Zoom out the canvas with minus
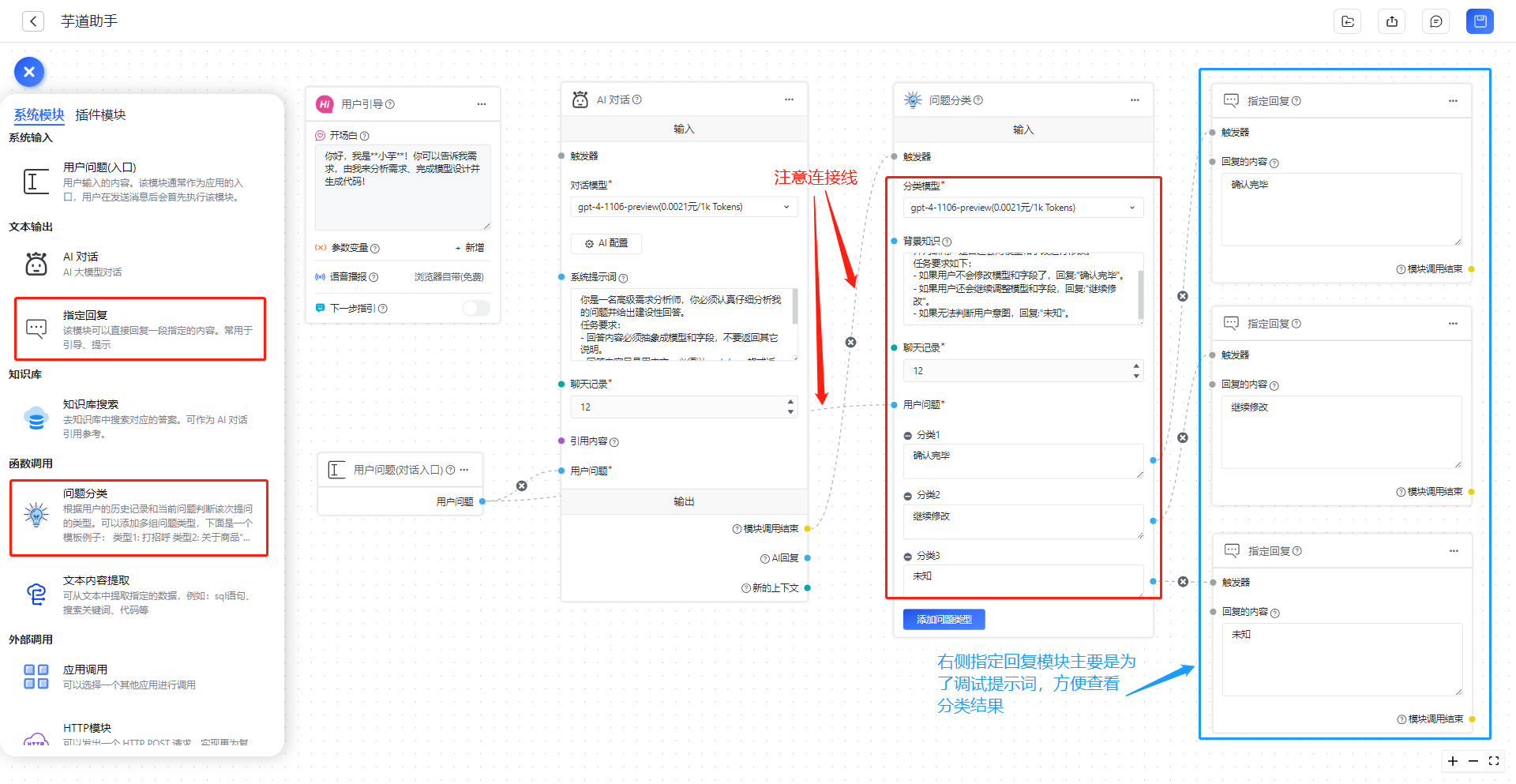Image resolution: width=1516 pixels, height=784 pixels. click(1473, 761)
